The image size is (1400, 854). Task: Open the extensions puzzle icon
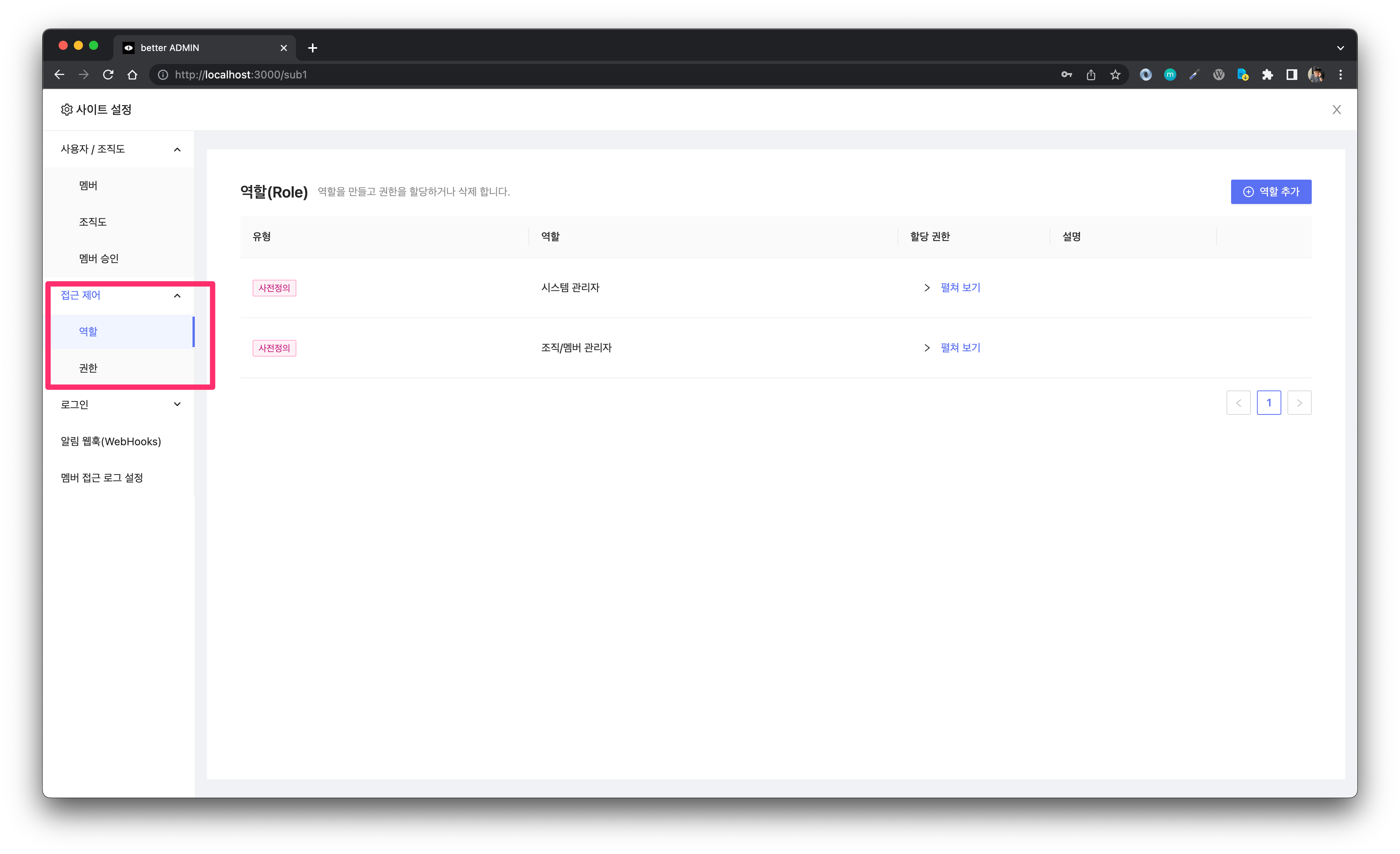(x=1267, y=75)
